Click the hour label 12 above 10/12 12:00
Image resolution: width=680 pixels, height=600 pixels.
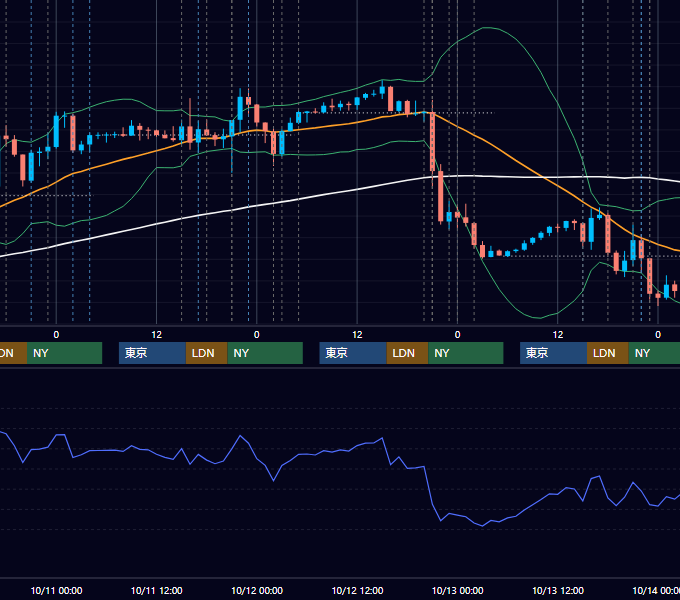(357, 335)
